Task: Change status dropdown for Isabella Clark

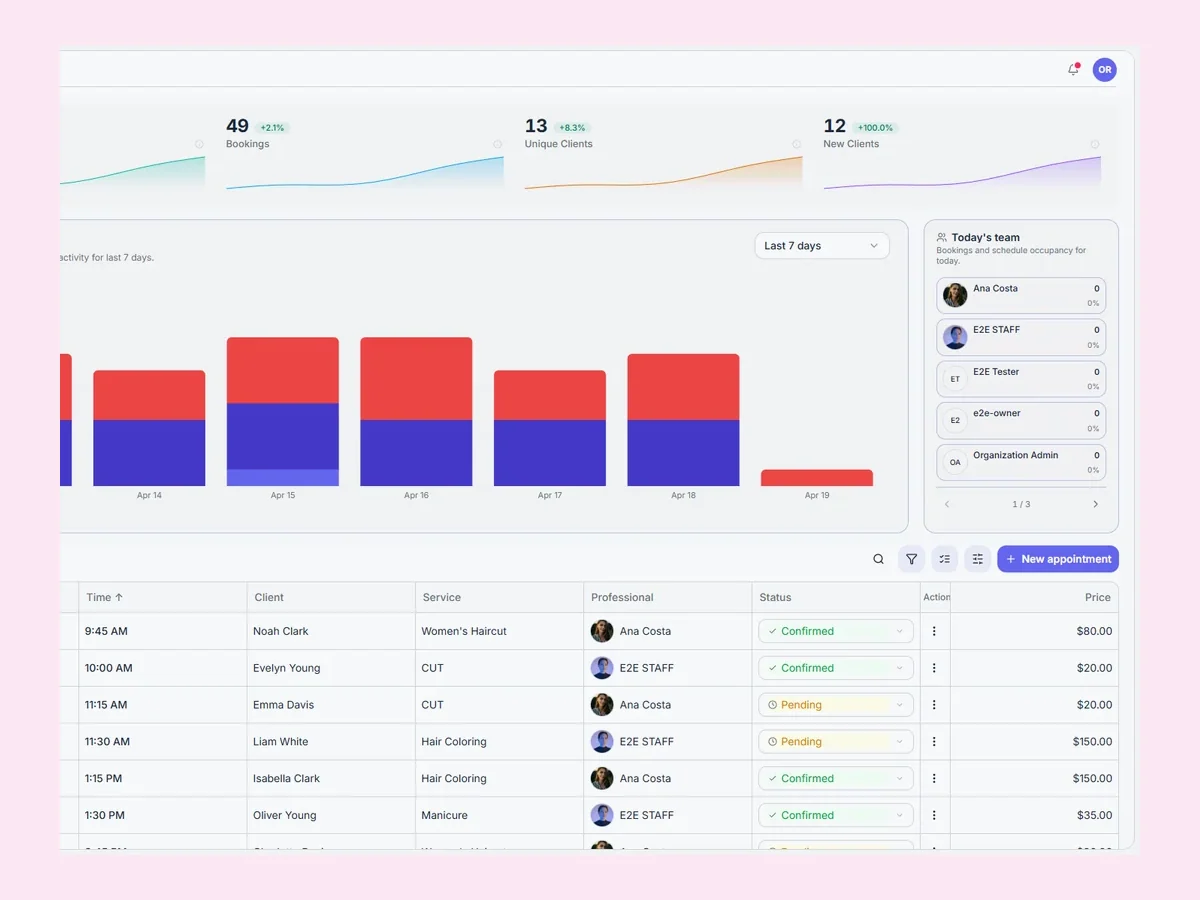Action: point(836,778)
